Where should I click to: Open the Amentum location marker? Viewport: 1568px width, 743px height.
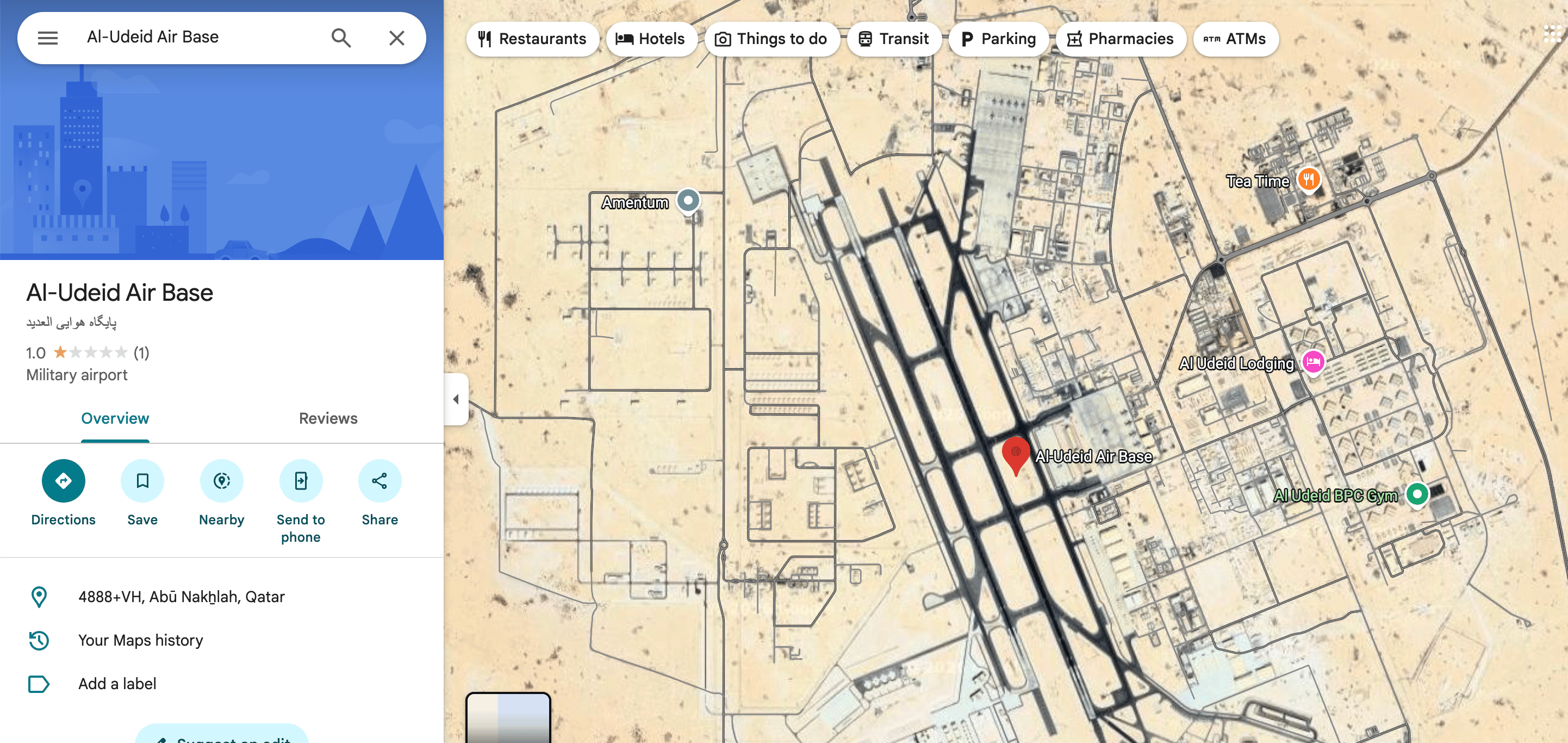point(688,200)
